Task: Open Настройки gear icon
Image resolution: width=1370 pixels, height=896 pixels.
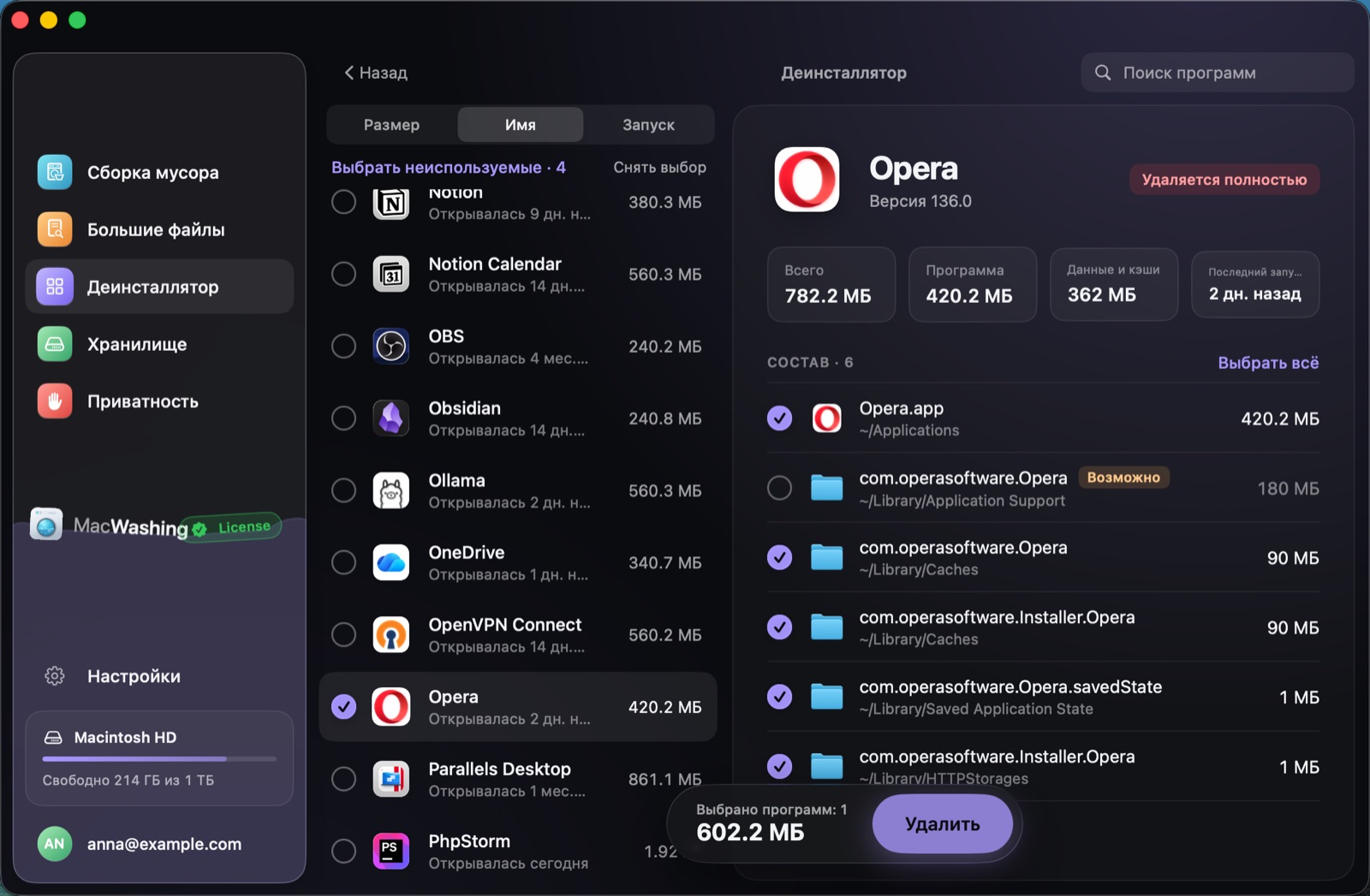Action: (55, 676)
